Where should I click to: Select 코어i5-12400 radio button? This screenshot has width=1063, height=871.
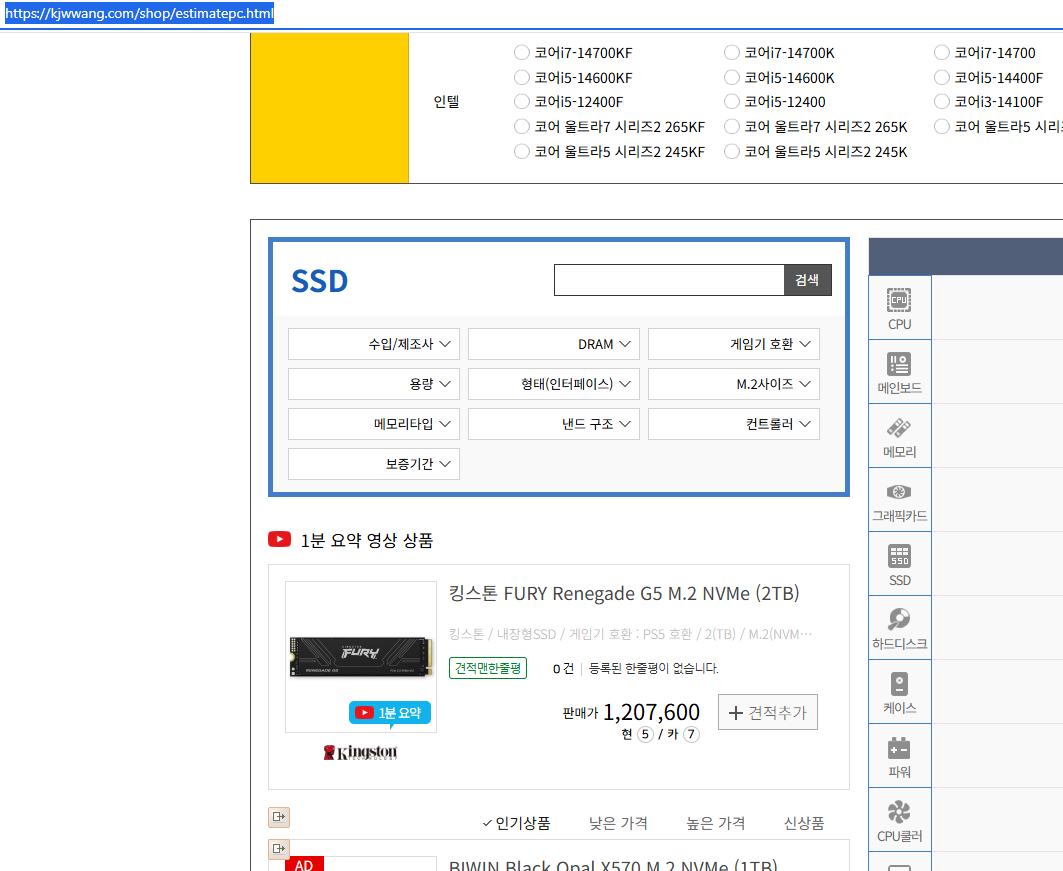pyautogui.click(x=731, y=102)
